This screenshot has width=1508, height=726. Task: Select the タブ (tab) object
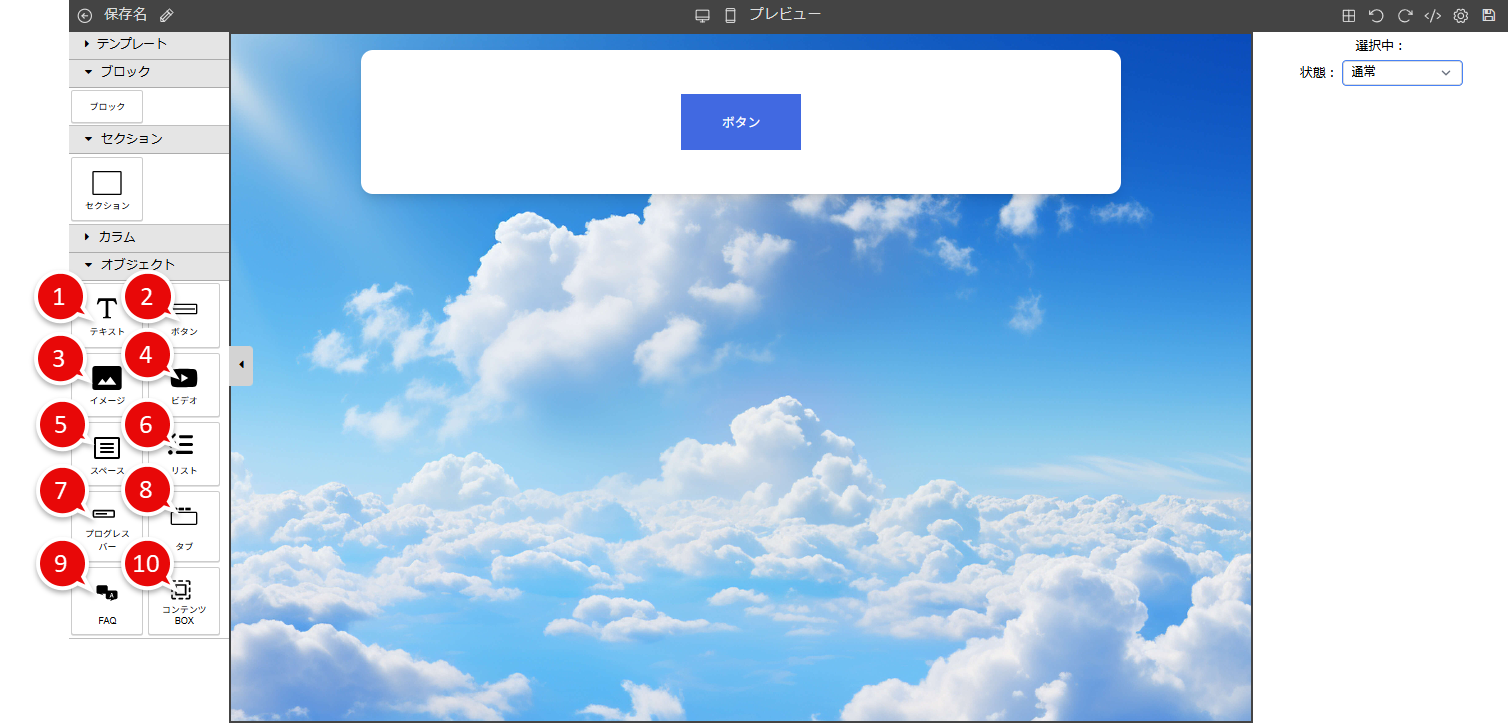[x=184, y=526]
